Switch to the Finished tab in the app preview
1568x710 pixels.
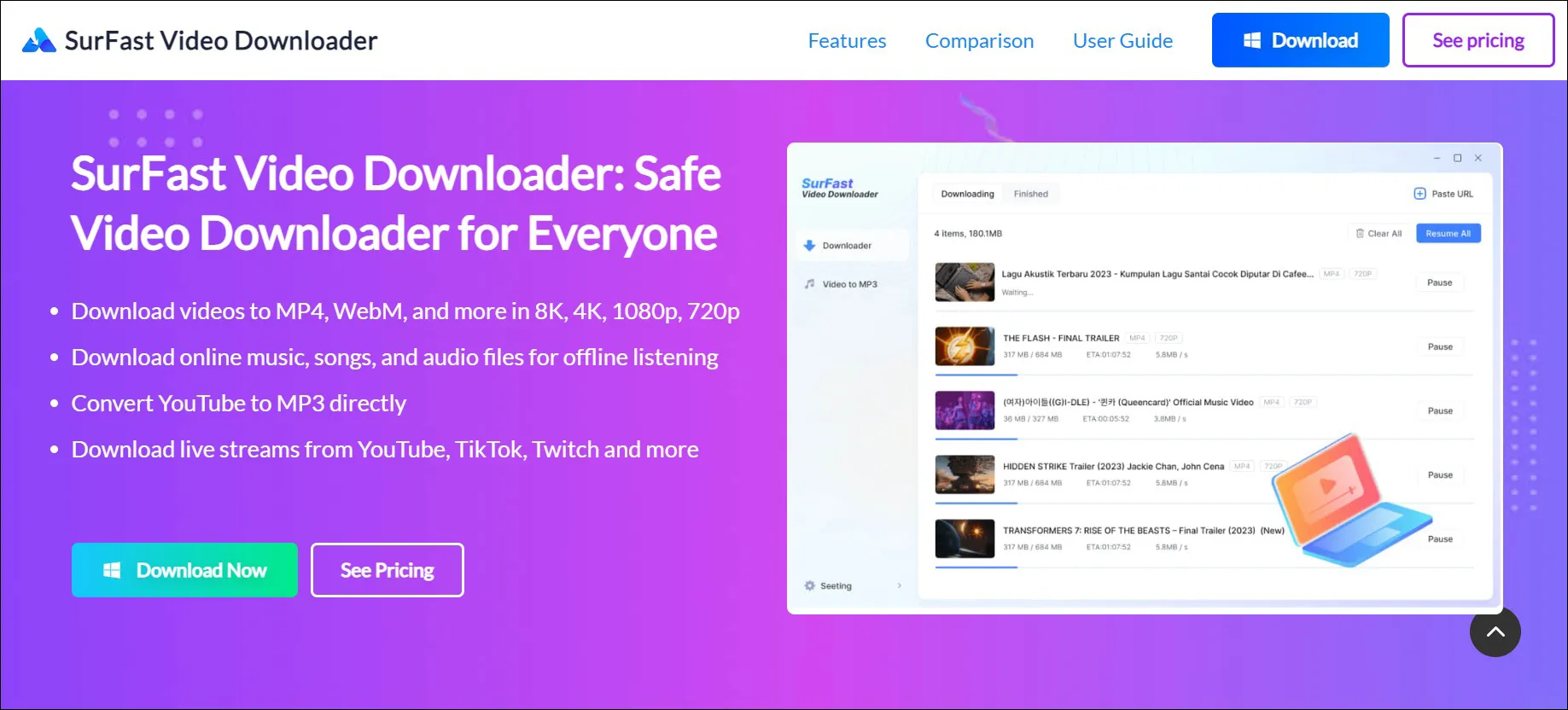pos(1031,194)
